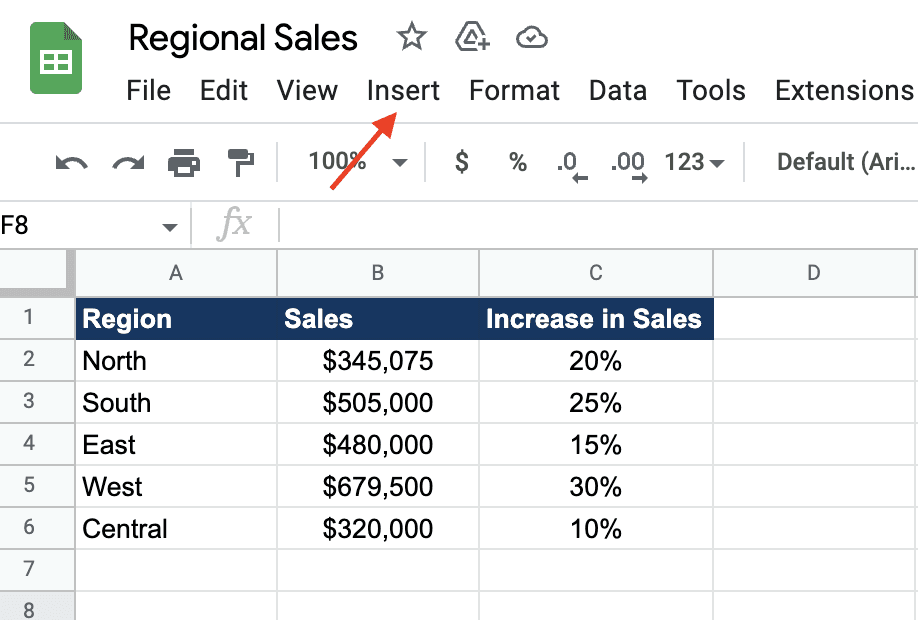Open the 100% zoom dropdown

(357, 162)
